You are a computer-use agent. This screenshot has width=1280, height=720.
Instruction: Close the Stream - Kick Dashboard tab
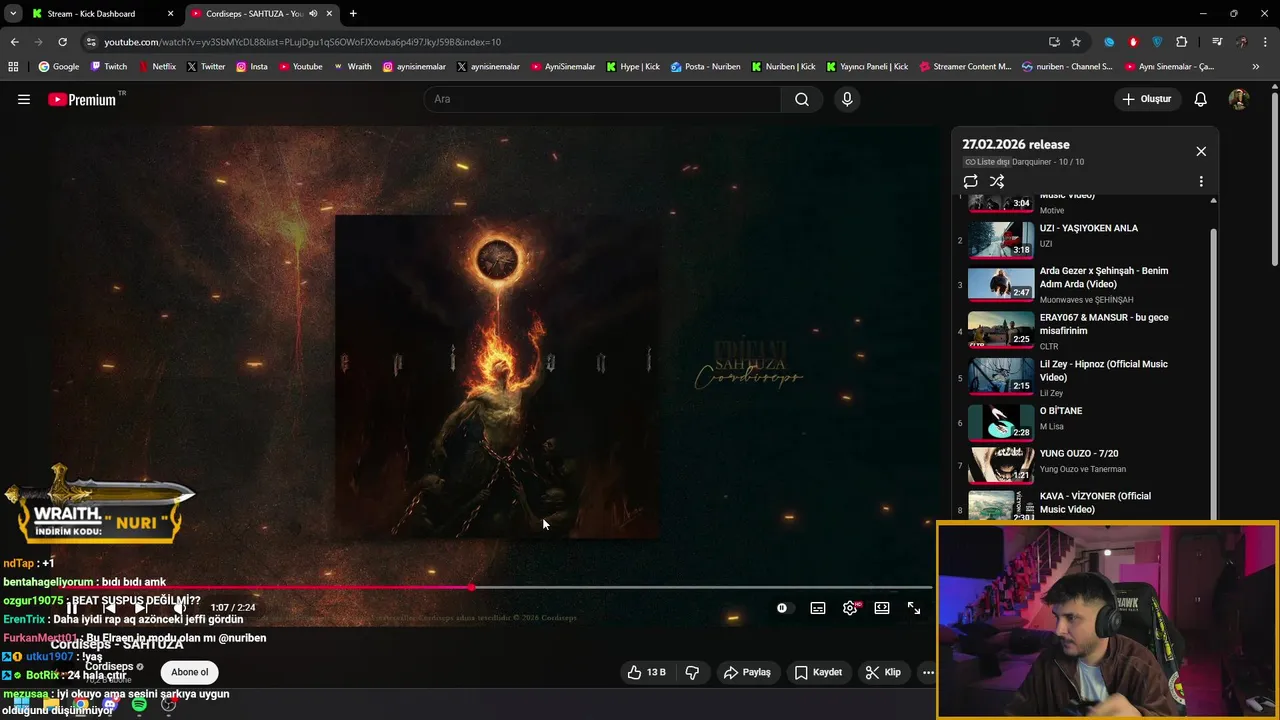(x=170, y=14)
